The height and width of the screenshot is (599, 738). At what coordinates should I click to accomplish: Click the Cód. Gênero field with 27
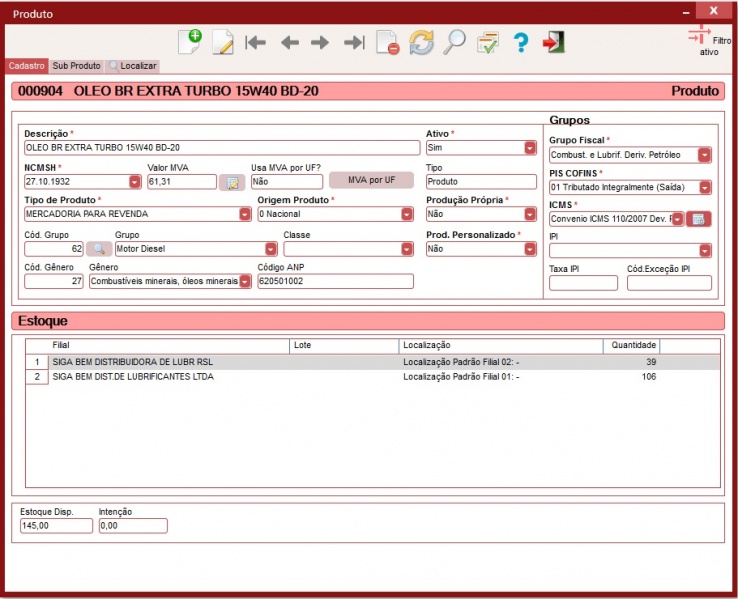(x=54, y=281)
